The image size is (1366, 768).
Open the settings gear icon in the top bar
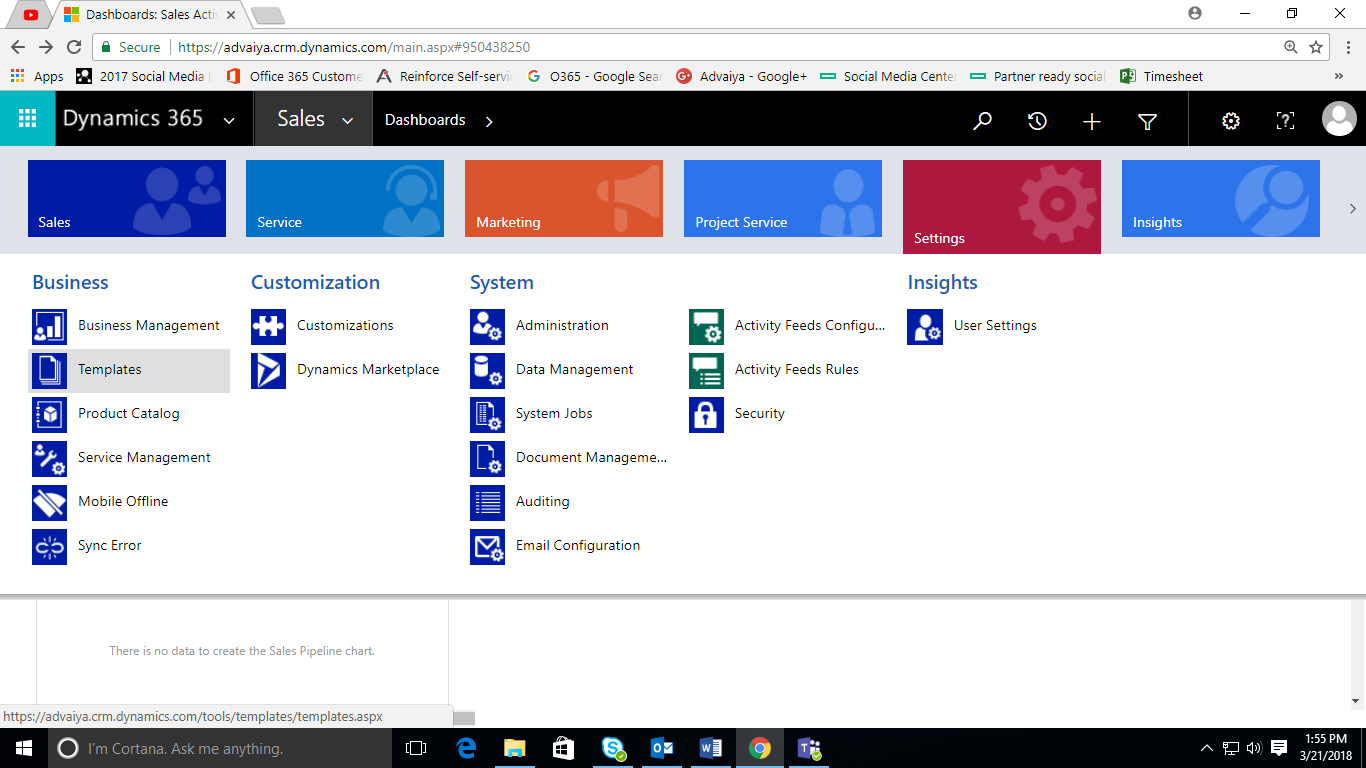[x=1231, y=121]
